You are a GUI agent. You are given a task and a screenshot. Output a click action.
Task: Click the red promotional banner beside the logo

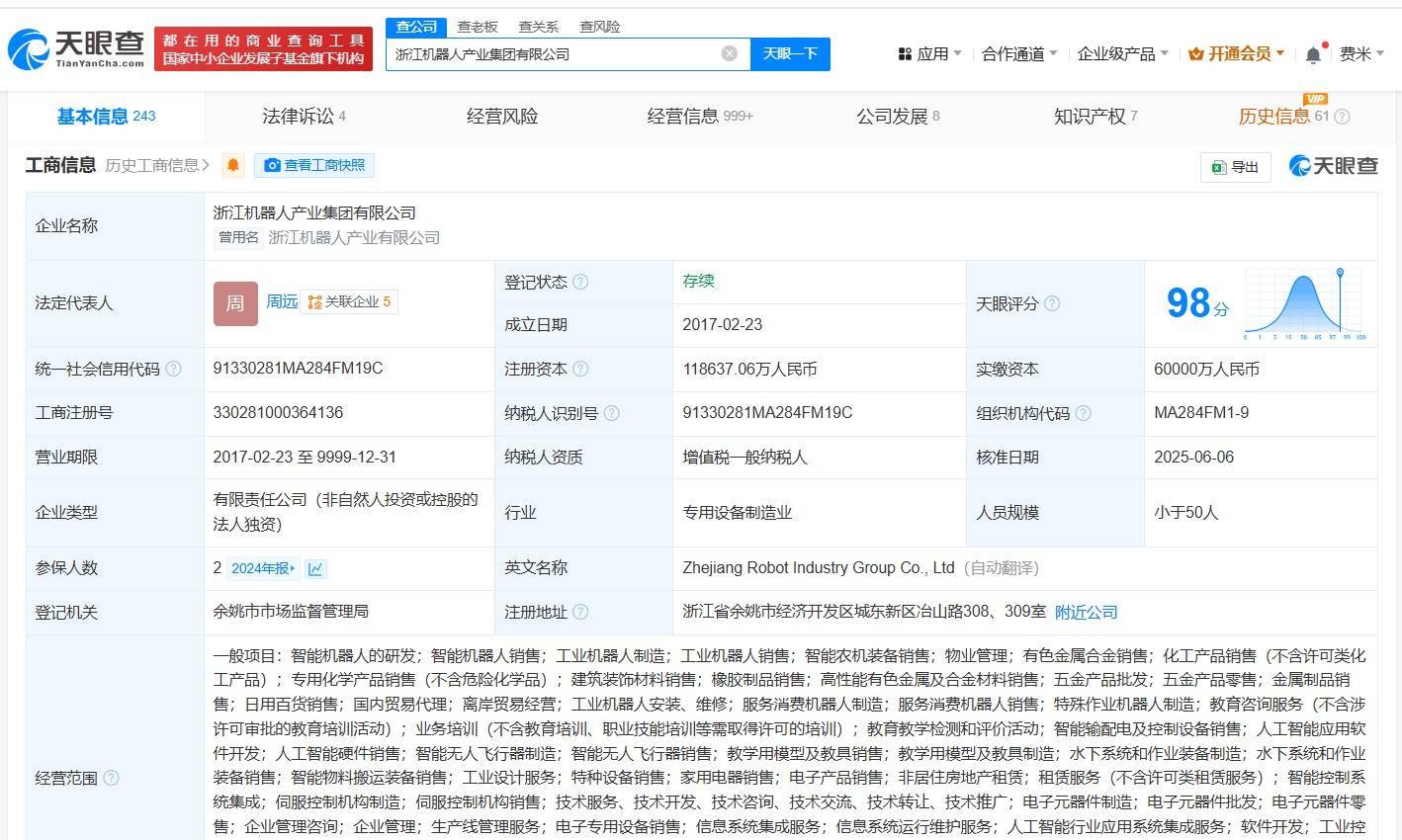[x=263, y=48]
